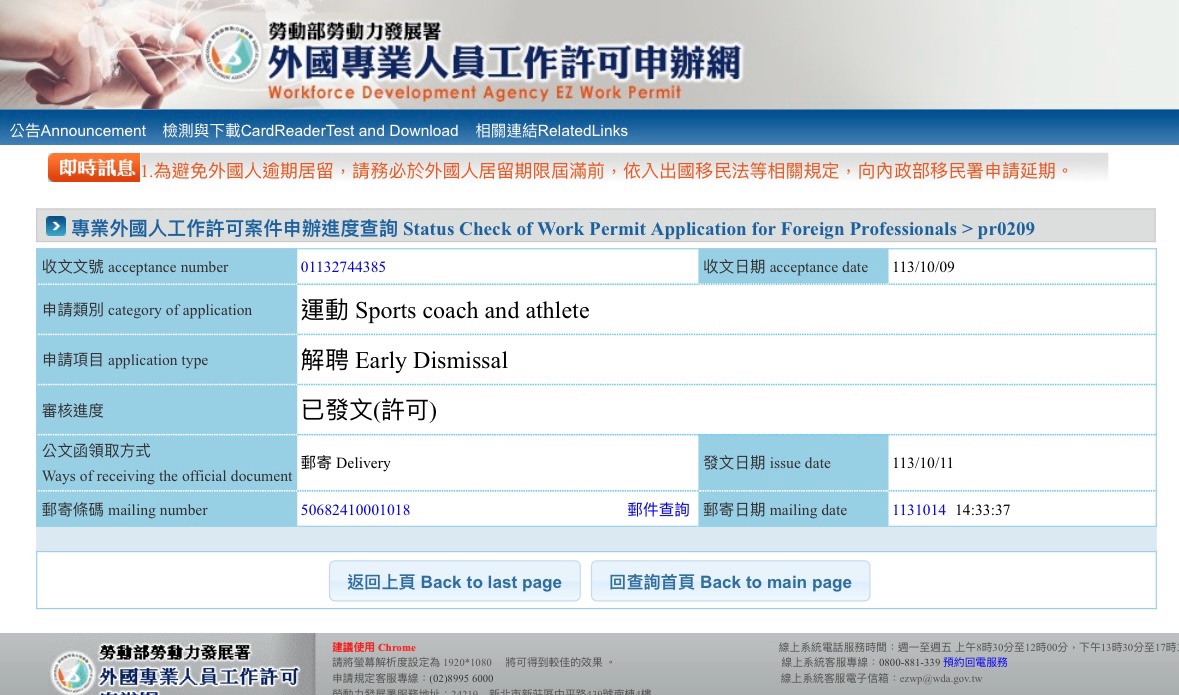1179x695 pixels.
Task: Click the acceptance number 01132744385
Action: pos(343,267)
